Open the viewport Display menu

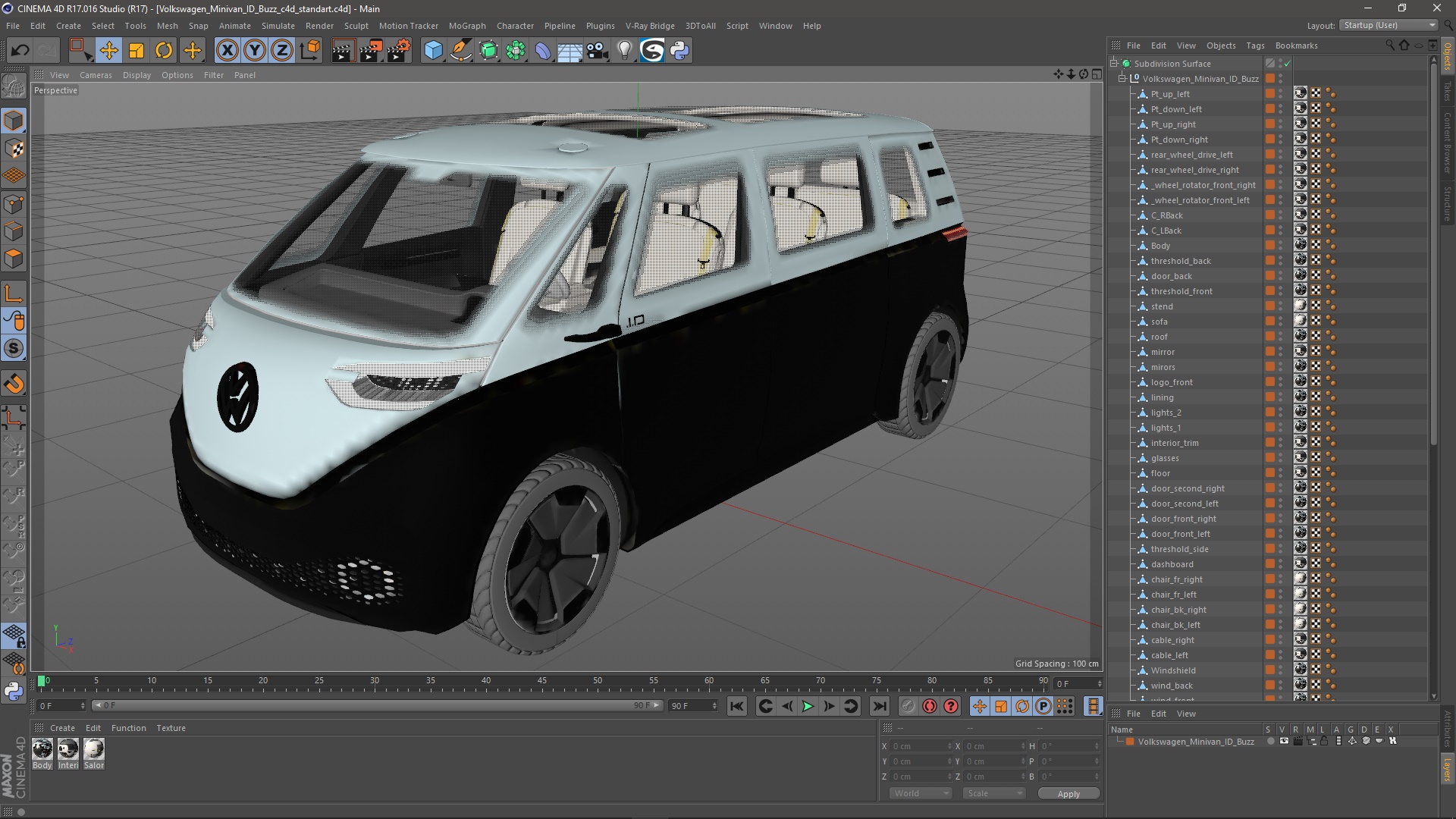tap(136, 75)
